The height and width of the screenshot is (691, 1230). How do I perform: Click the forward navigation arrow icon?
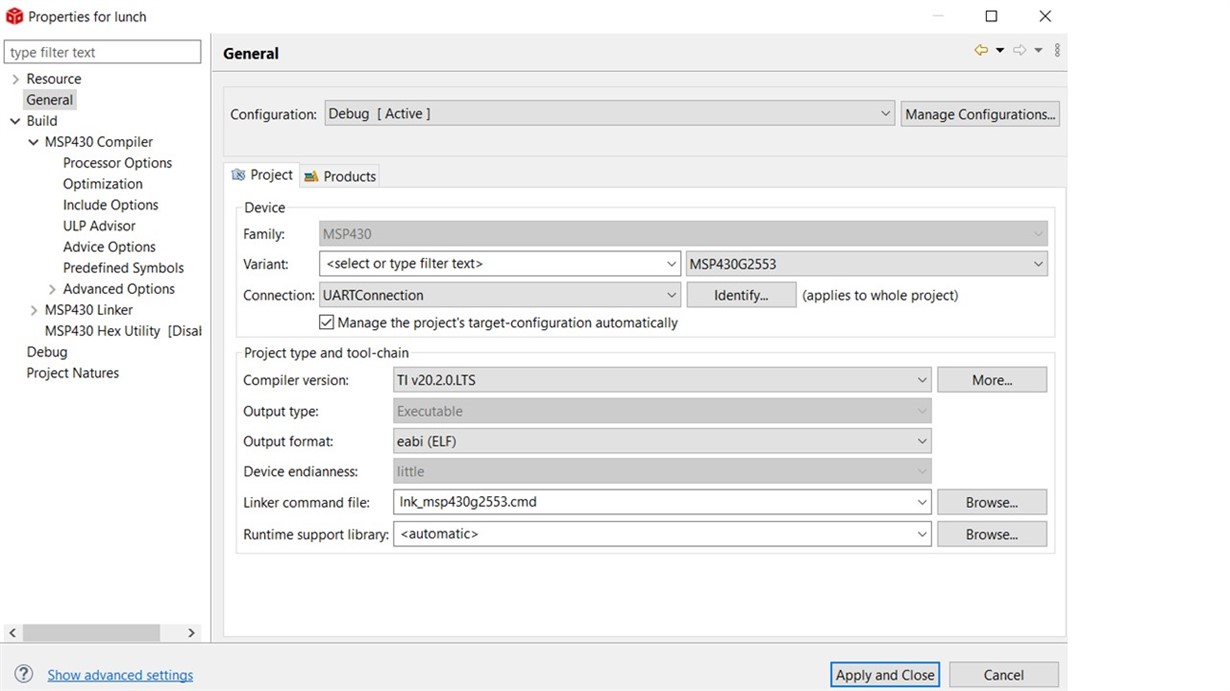(x=1019, y=50)
